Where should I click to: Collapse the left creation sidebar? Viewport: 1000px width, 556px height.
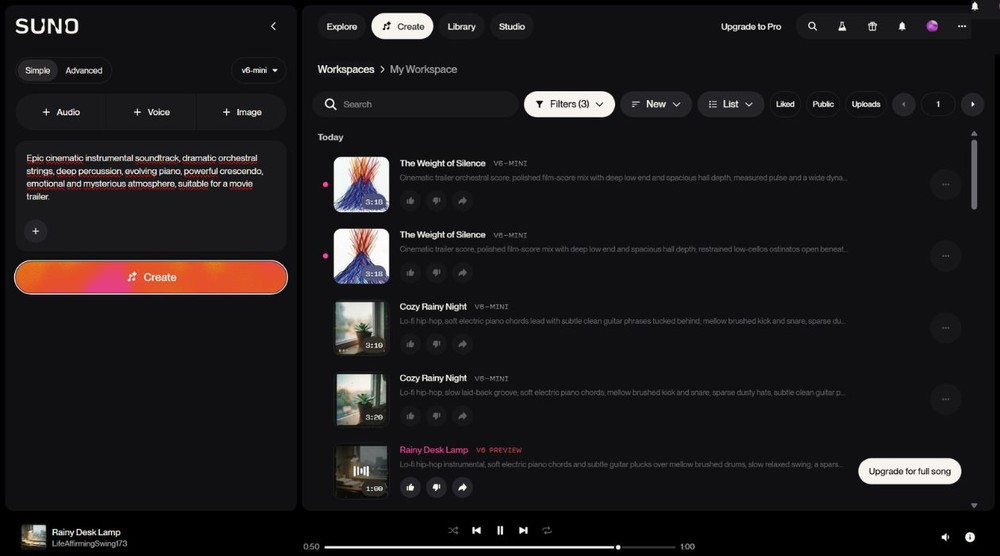pos(273,26)
